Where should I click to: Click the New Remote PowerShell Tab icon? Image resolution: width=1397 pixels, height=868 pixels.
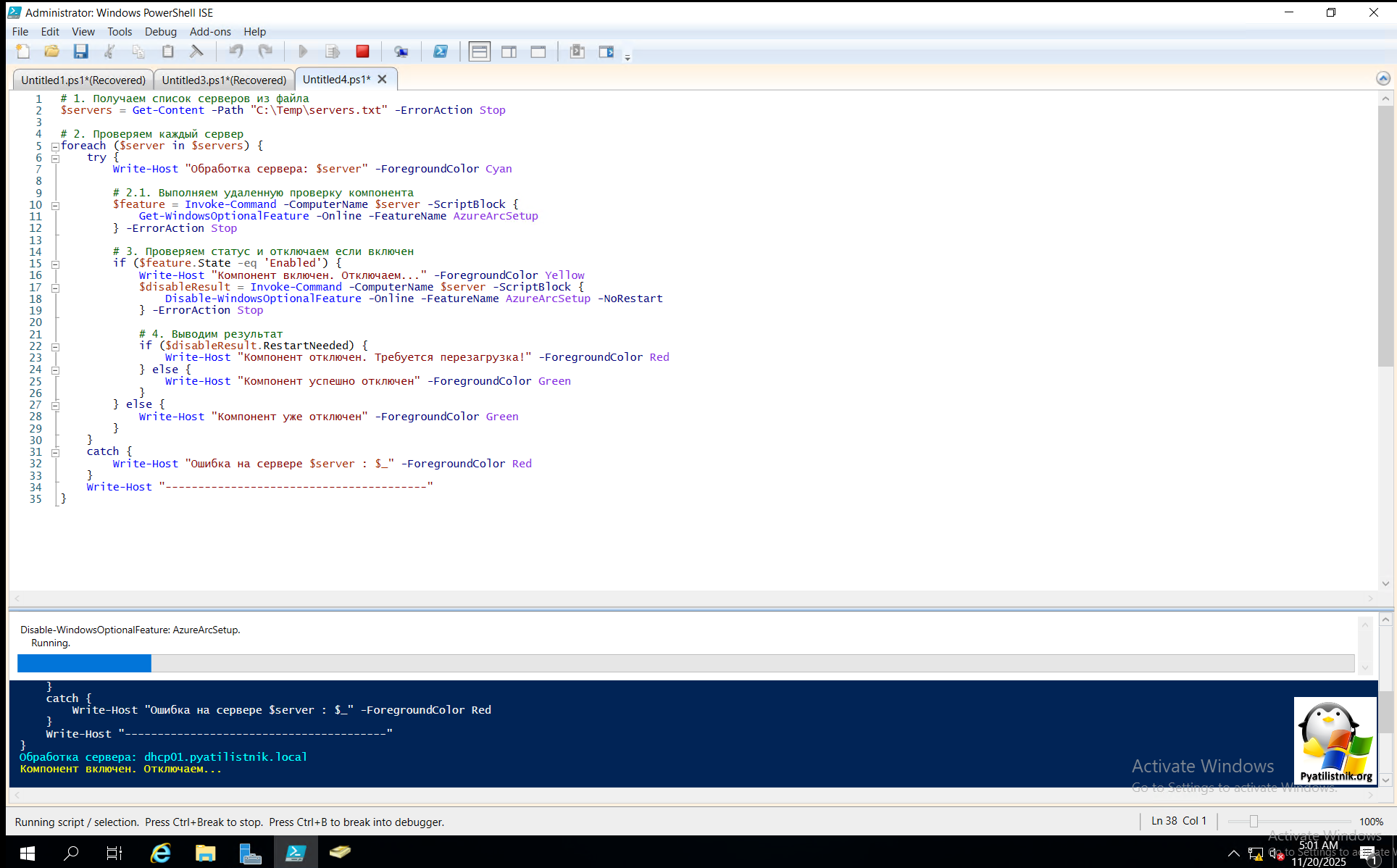click(x=401, y=51)
